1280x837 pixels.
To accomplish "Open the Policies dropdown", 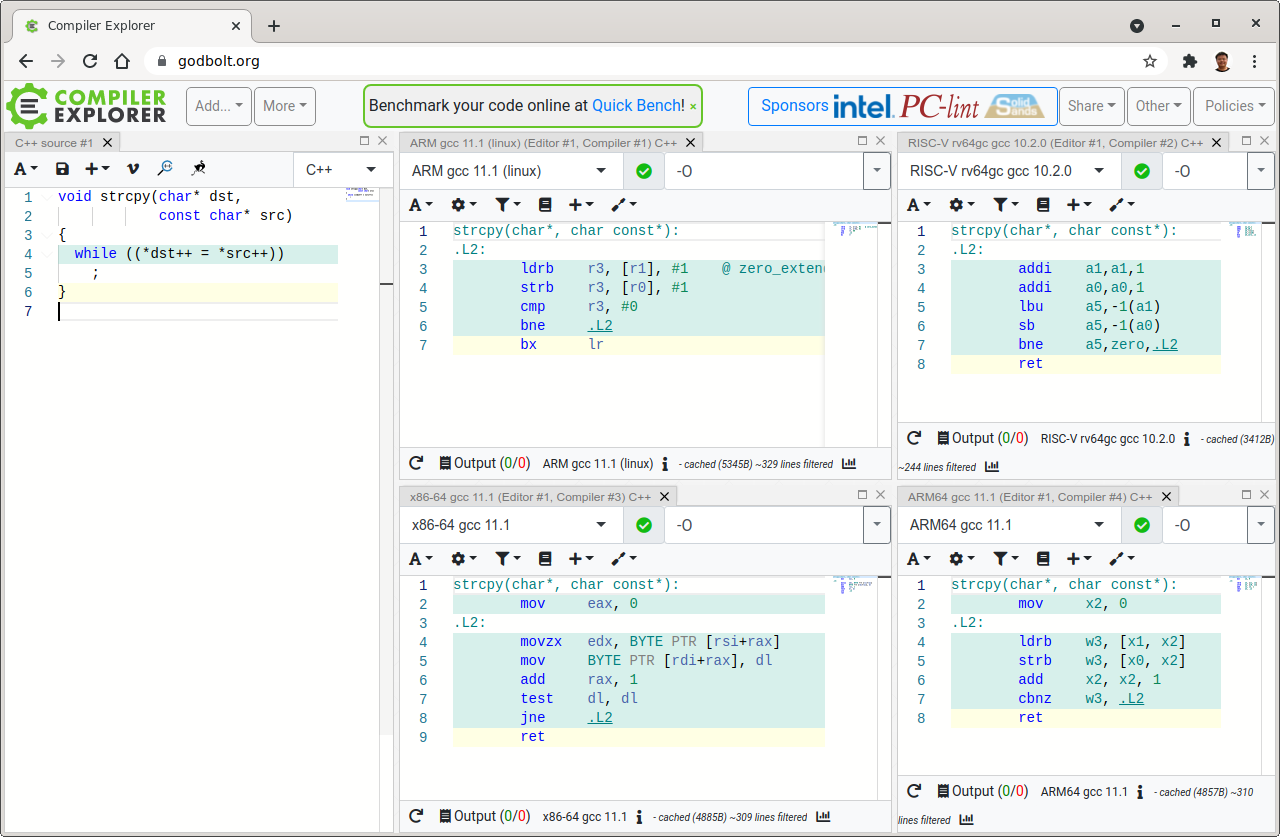I will tap(1235, 106).
